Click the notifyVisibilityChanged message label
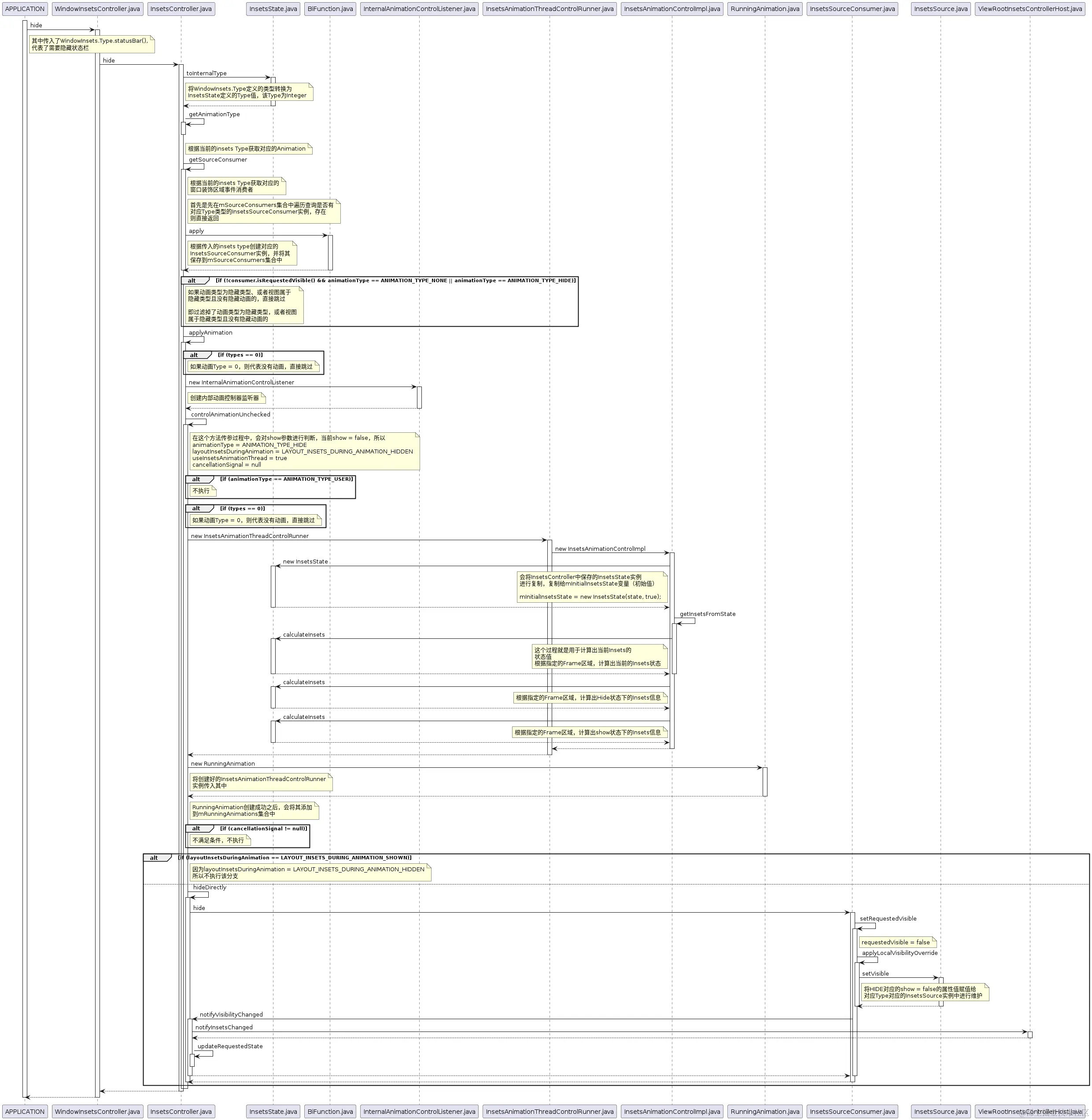1092x1120 pixels. click(x=231, y=1014)
